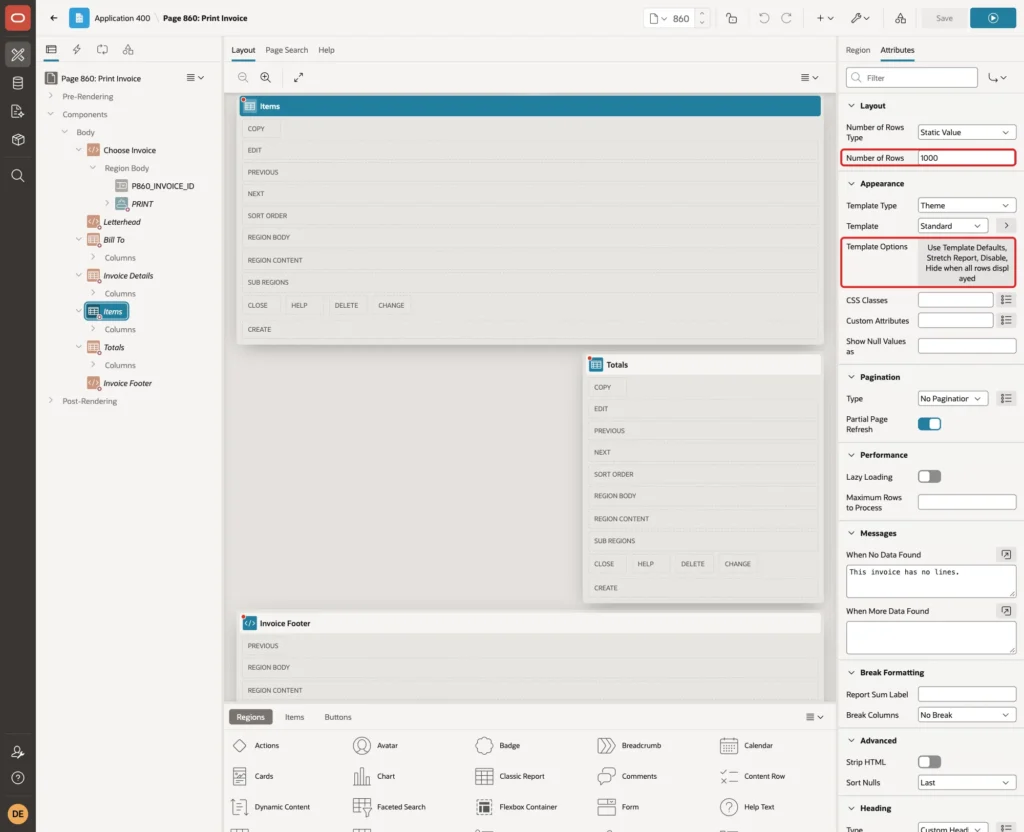This screenshot has width=1024, height=832.
Task: Go back with the left arrow
Action: coord(54,18)
